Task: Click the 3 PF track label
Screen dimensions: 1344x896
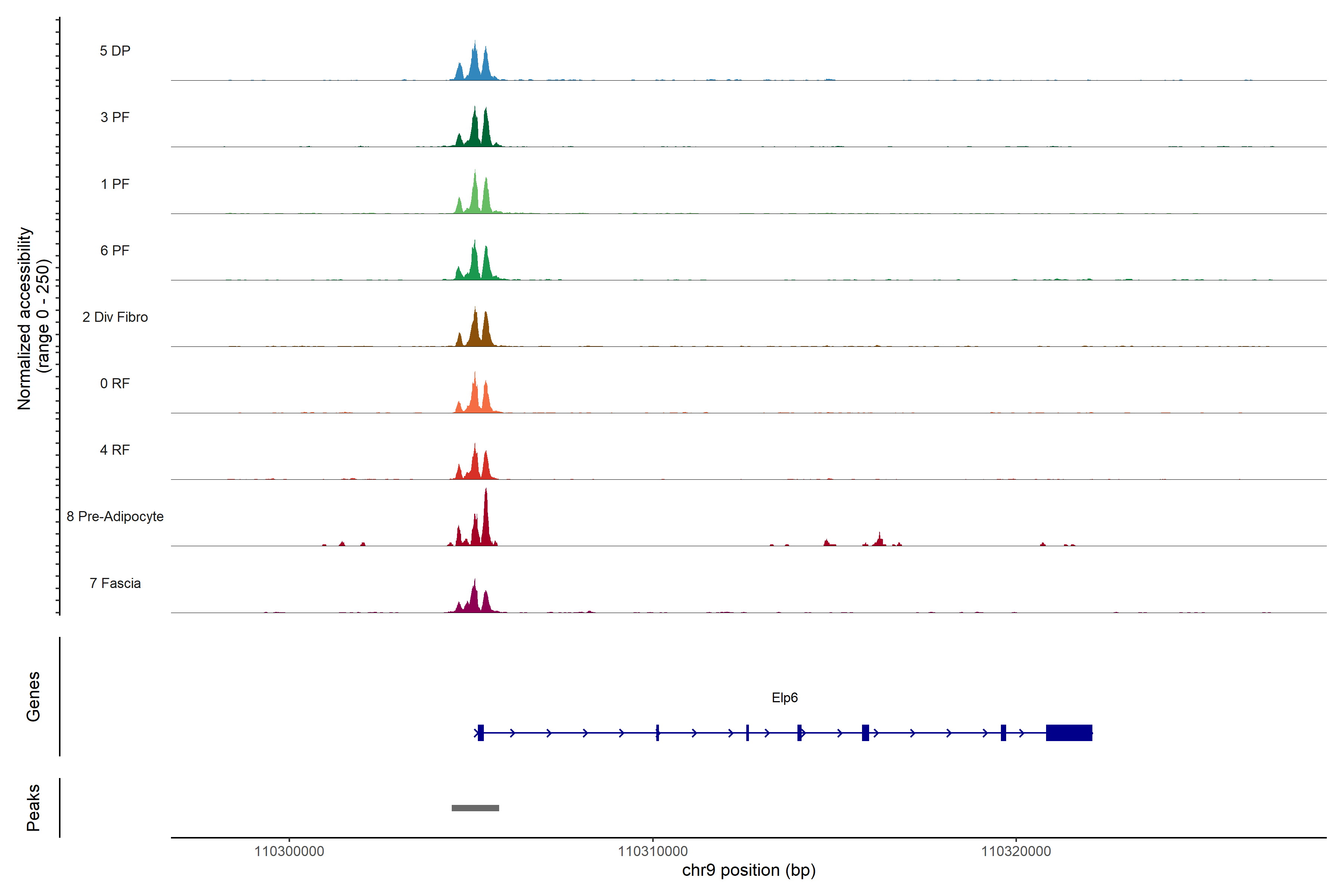Action: [115, 117]
